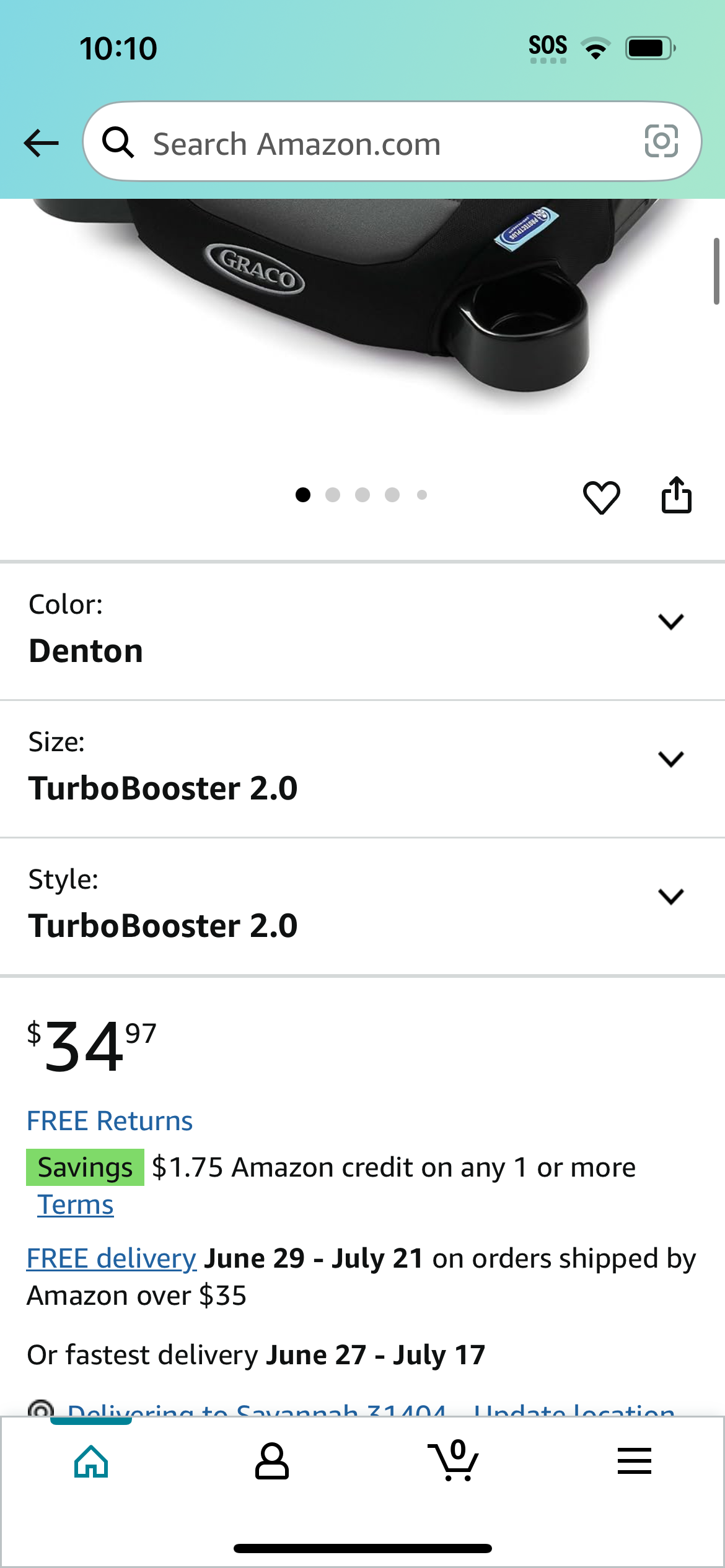Add item to wish list heart
Viewport: 725px width, 1568px height.
[601, 497]
